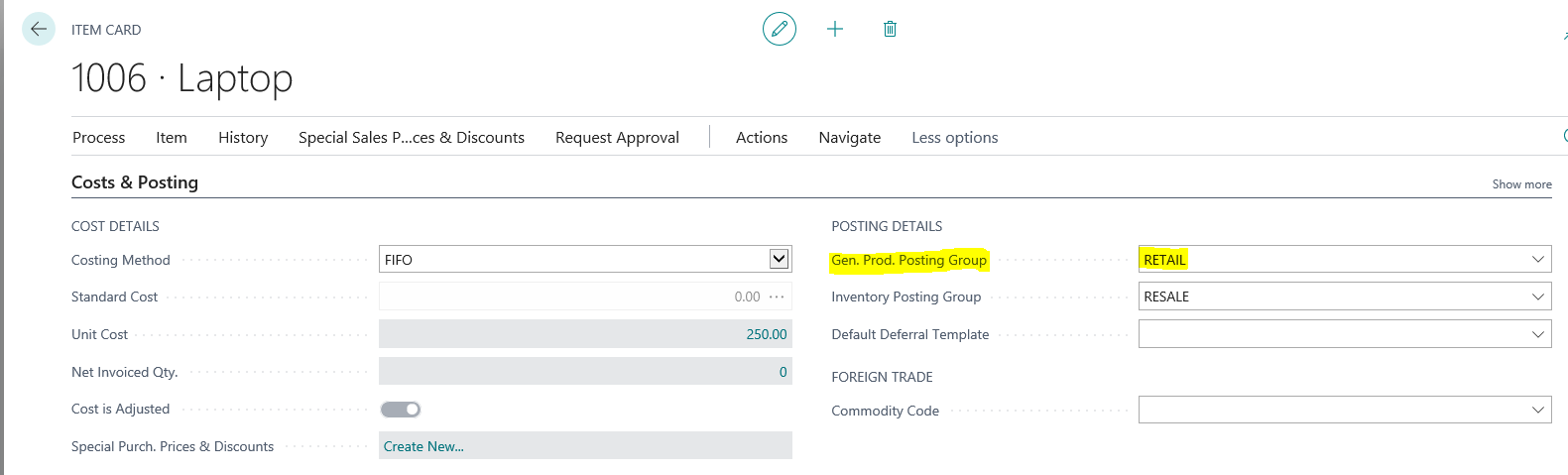
Task: Click Request Approval menu
Action: tap(617, 138)
